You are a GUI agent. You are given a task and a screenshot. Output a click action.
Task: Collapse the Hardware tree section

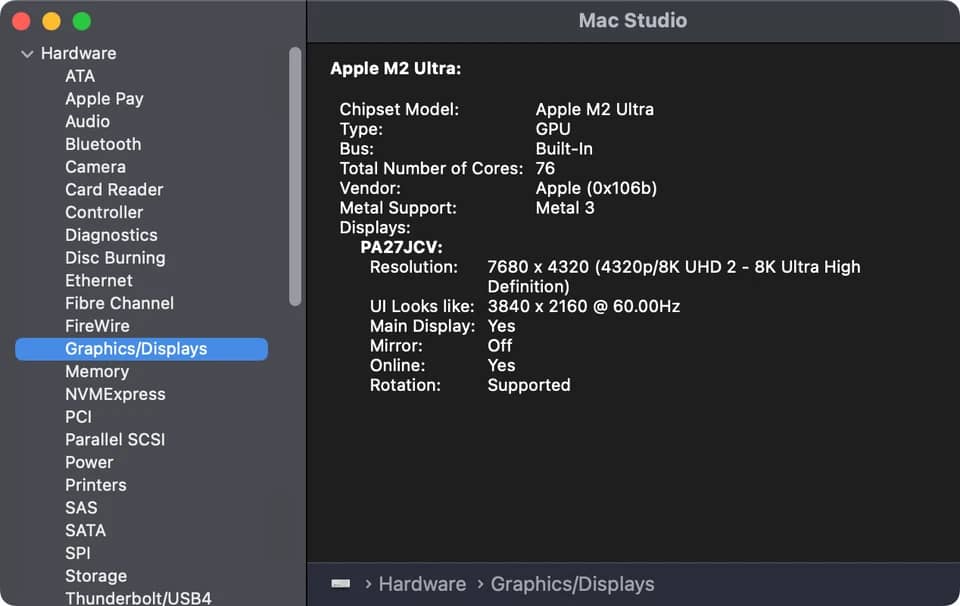27,54
